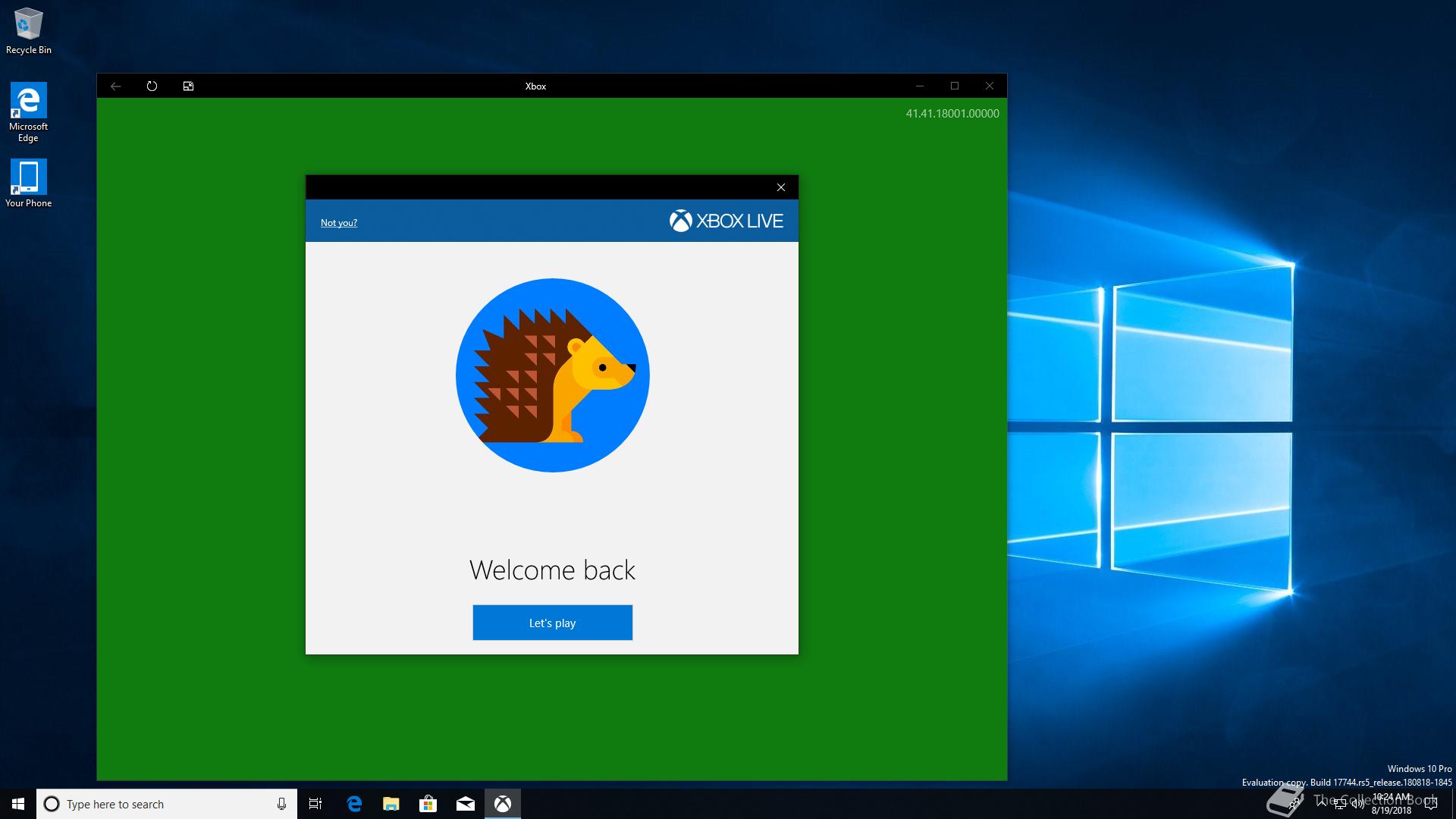The image size is (1456, 819).
Task: Open the Not you? link
Action: click(x=338, y=222)
